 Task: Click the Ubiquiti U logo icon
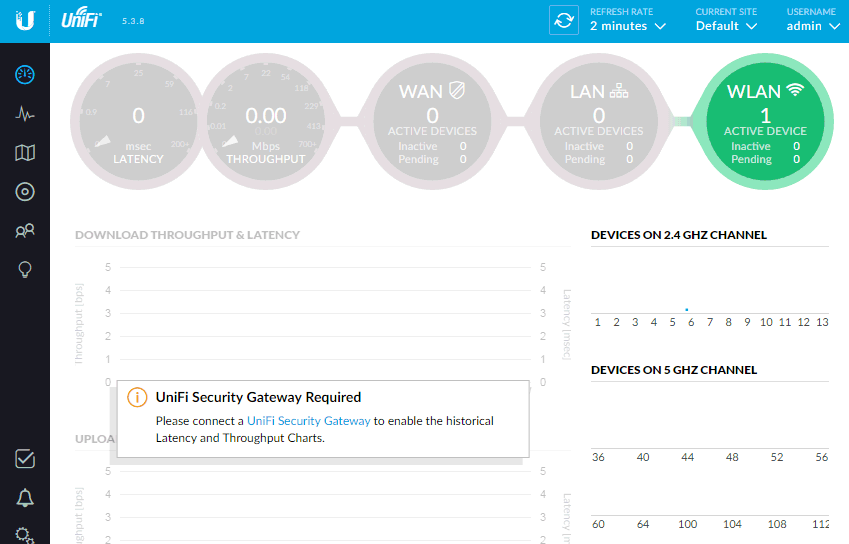tap(25, 21)
